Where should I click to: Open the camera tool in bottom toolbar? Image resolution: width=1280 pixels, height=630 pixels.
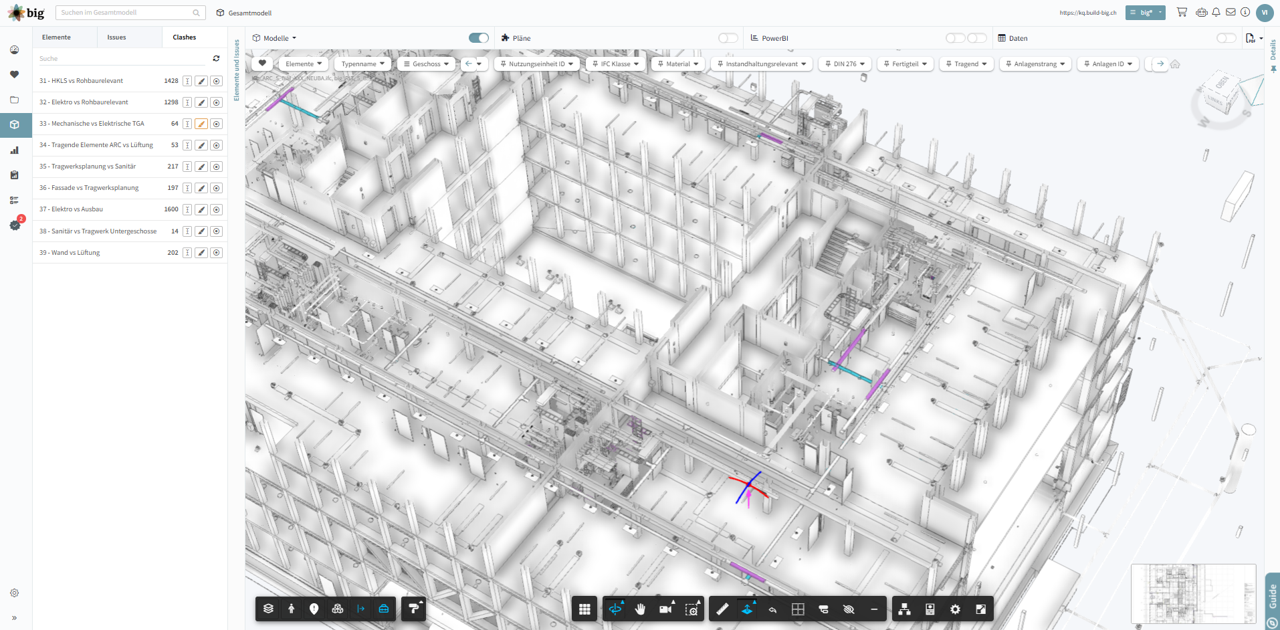pyautogui.click(x=665, y=609)
